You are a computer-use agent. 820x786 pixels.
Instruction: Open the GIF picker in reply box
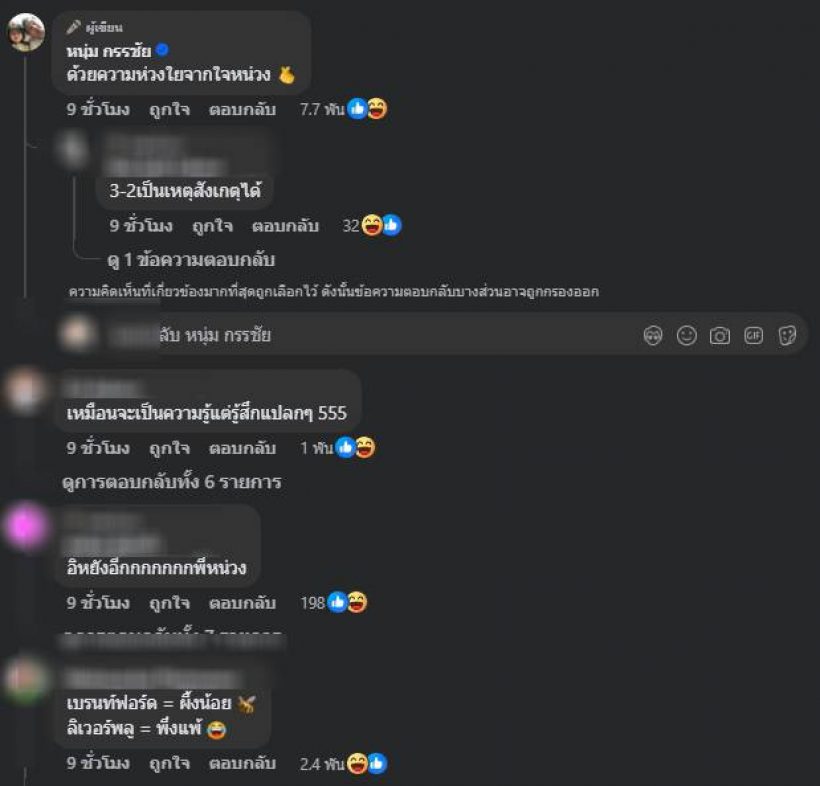click(753, 335)
